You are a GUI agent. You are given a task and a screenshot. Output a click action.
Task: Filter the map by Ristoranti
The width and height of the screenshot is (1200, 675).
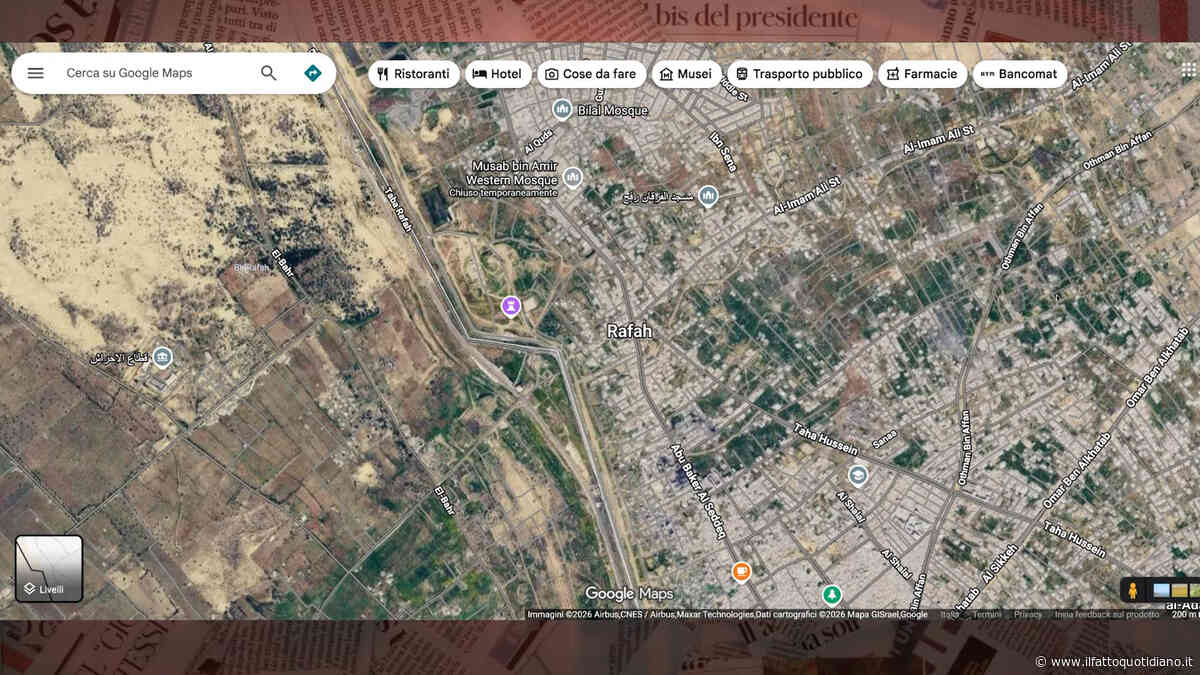pos(414,74)
